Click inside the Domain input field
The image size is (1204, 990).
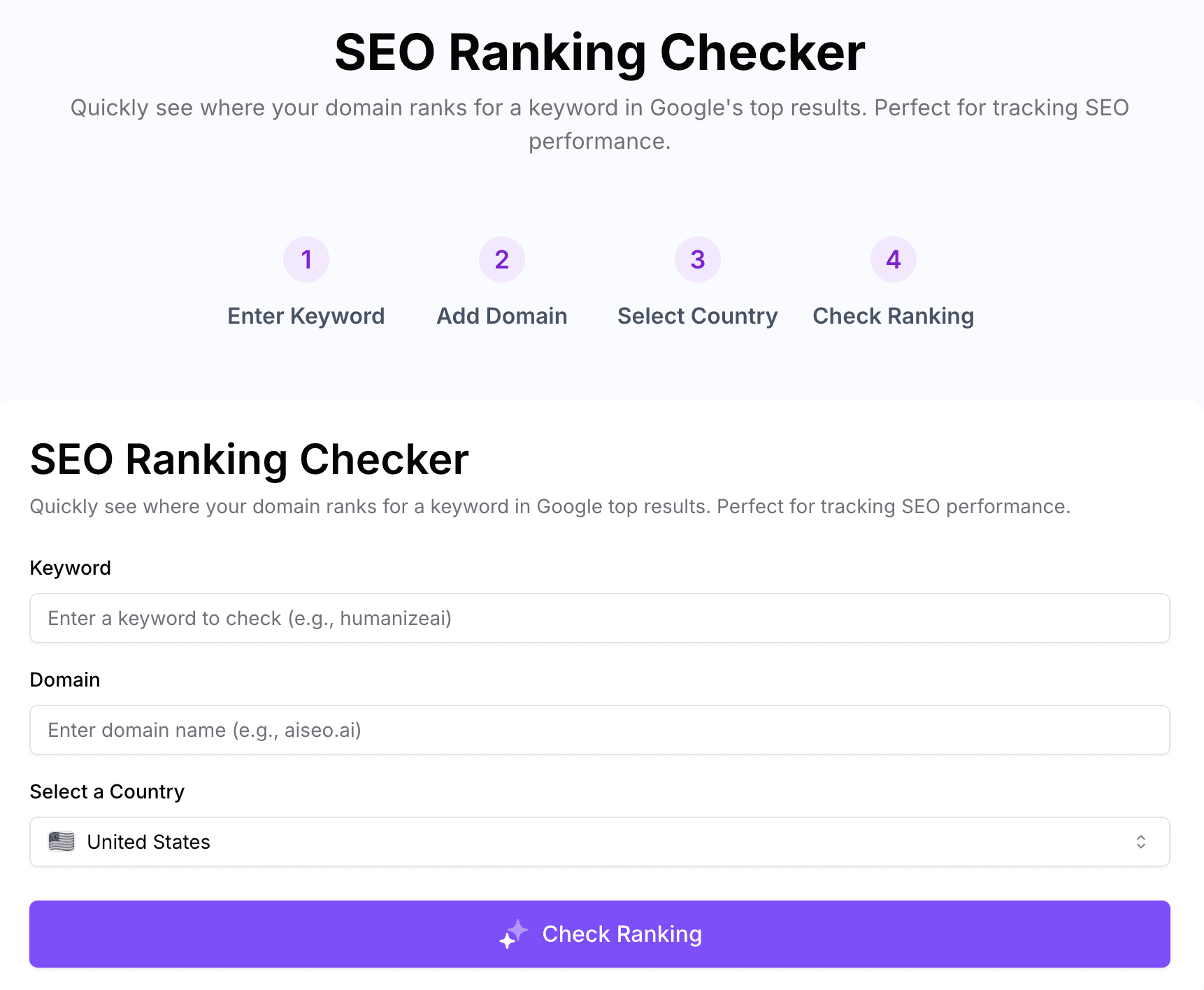coord(599,730)
